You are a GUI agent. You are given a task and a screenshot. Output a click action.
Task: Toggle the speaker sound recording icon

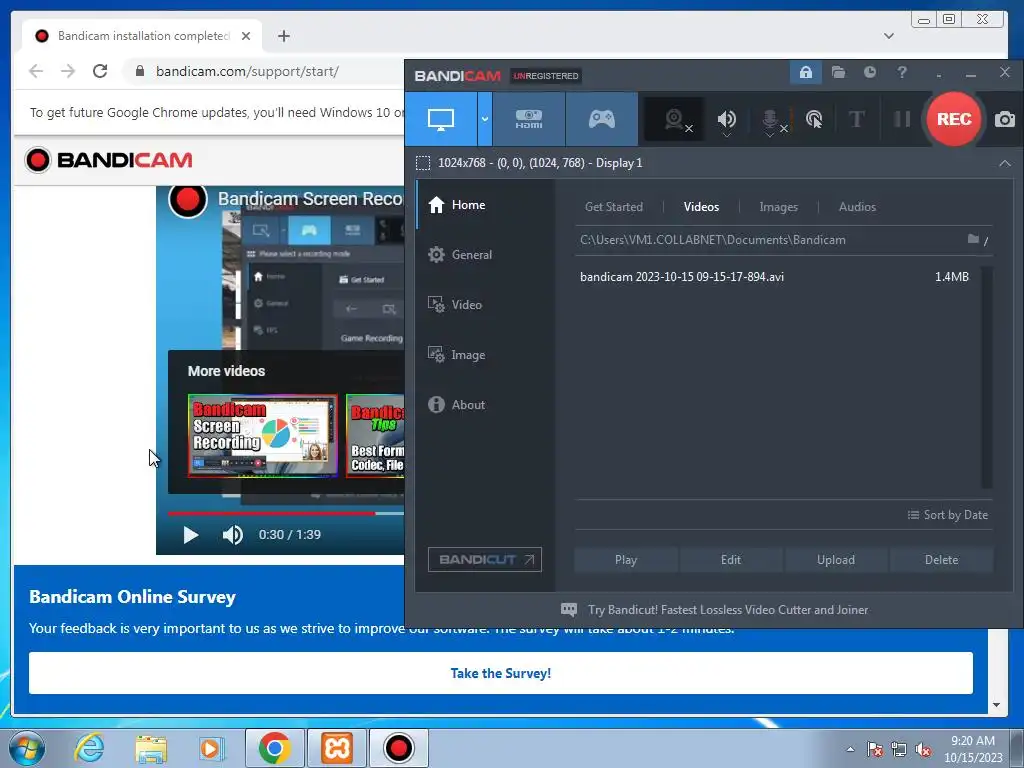[726, 120]
